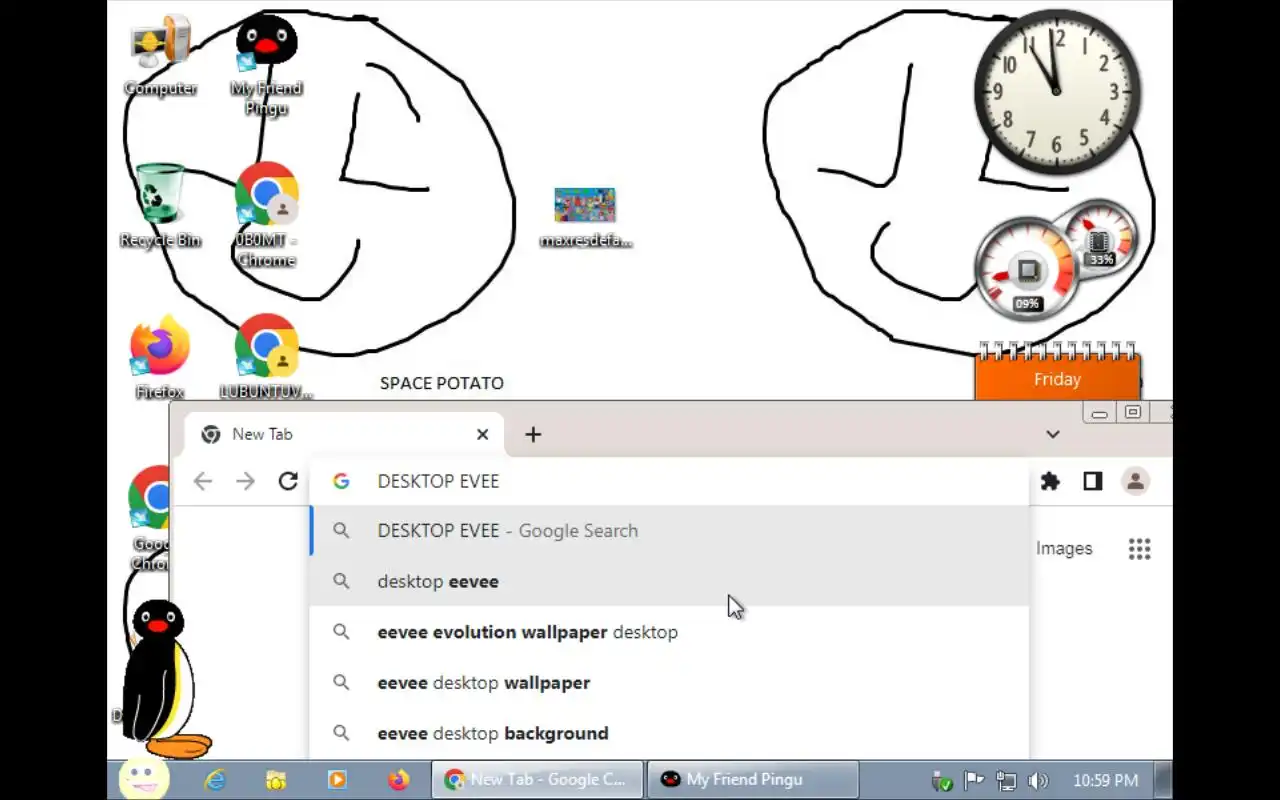Screen dimensions: 1280x800
Task: Pick 'eevee evolution wallpaper desktop' suggestion
Action: coord(669,632)
